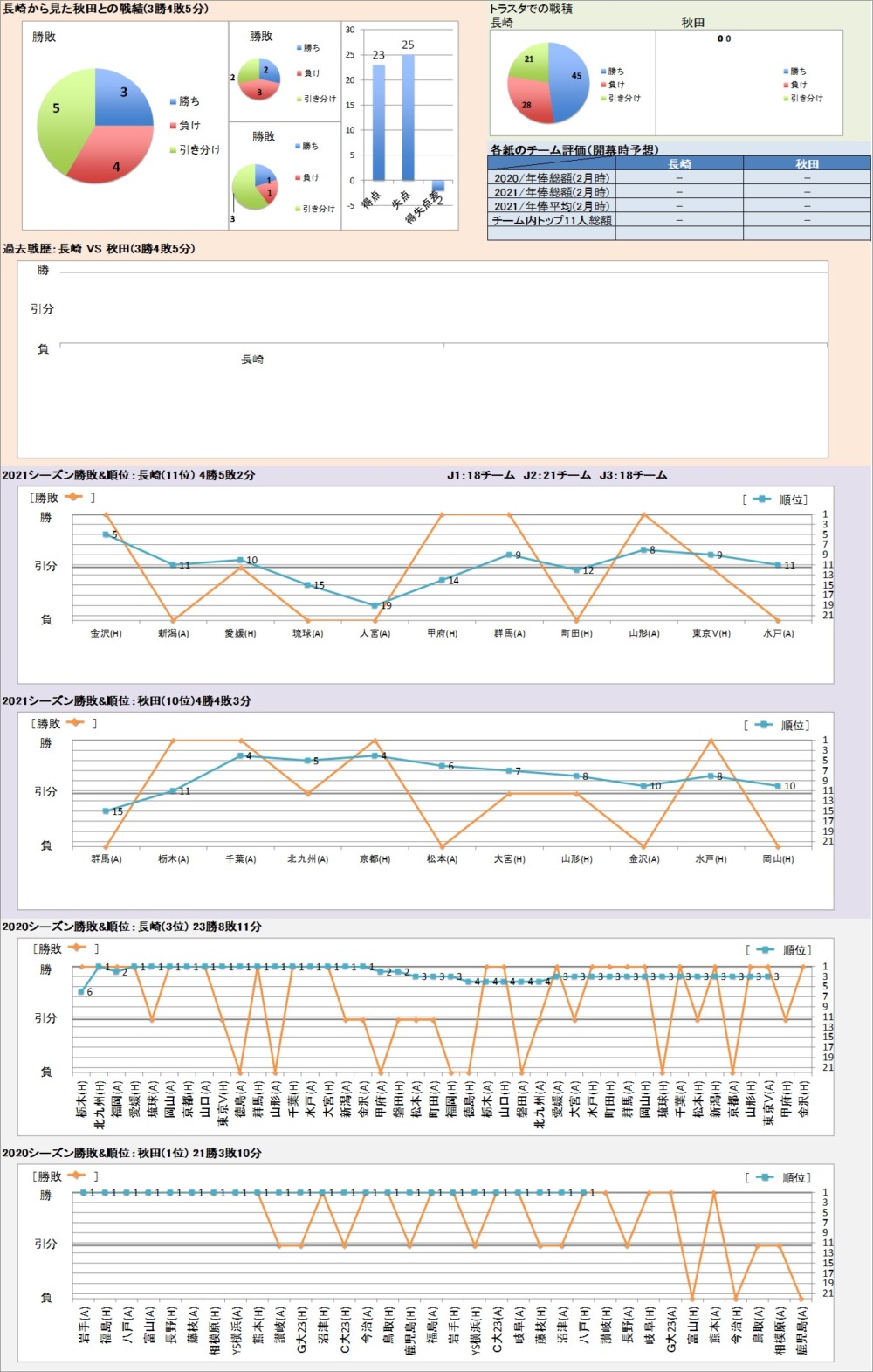
Task: Click blue 勝ち legend swatch beside large pie
Action: (173, 101)
